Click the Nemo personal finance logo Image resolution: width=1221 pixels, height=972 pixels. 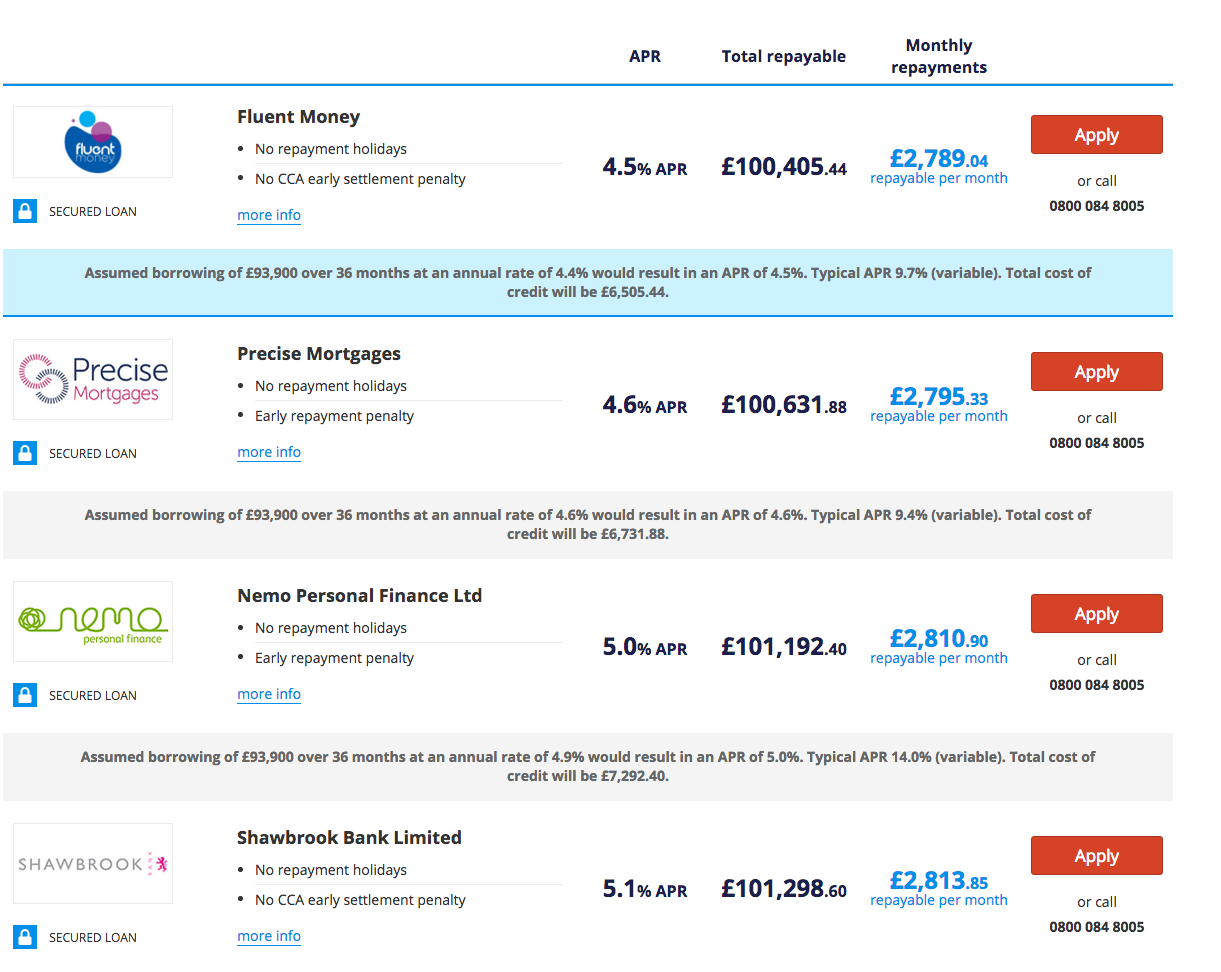[x=93, y=621]
